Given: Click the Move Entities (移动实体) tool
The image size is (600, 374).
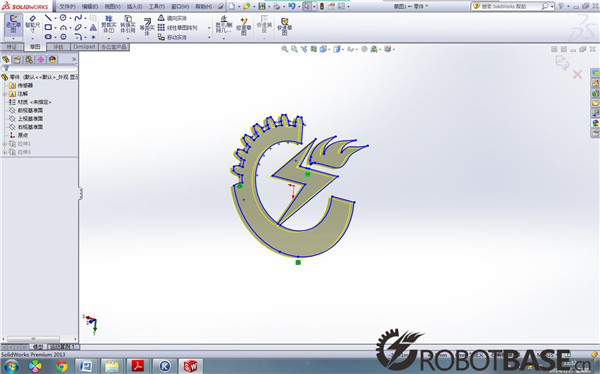Looking at the screenshot, I should [172, 37].
